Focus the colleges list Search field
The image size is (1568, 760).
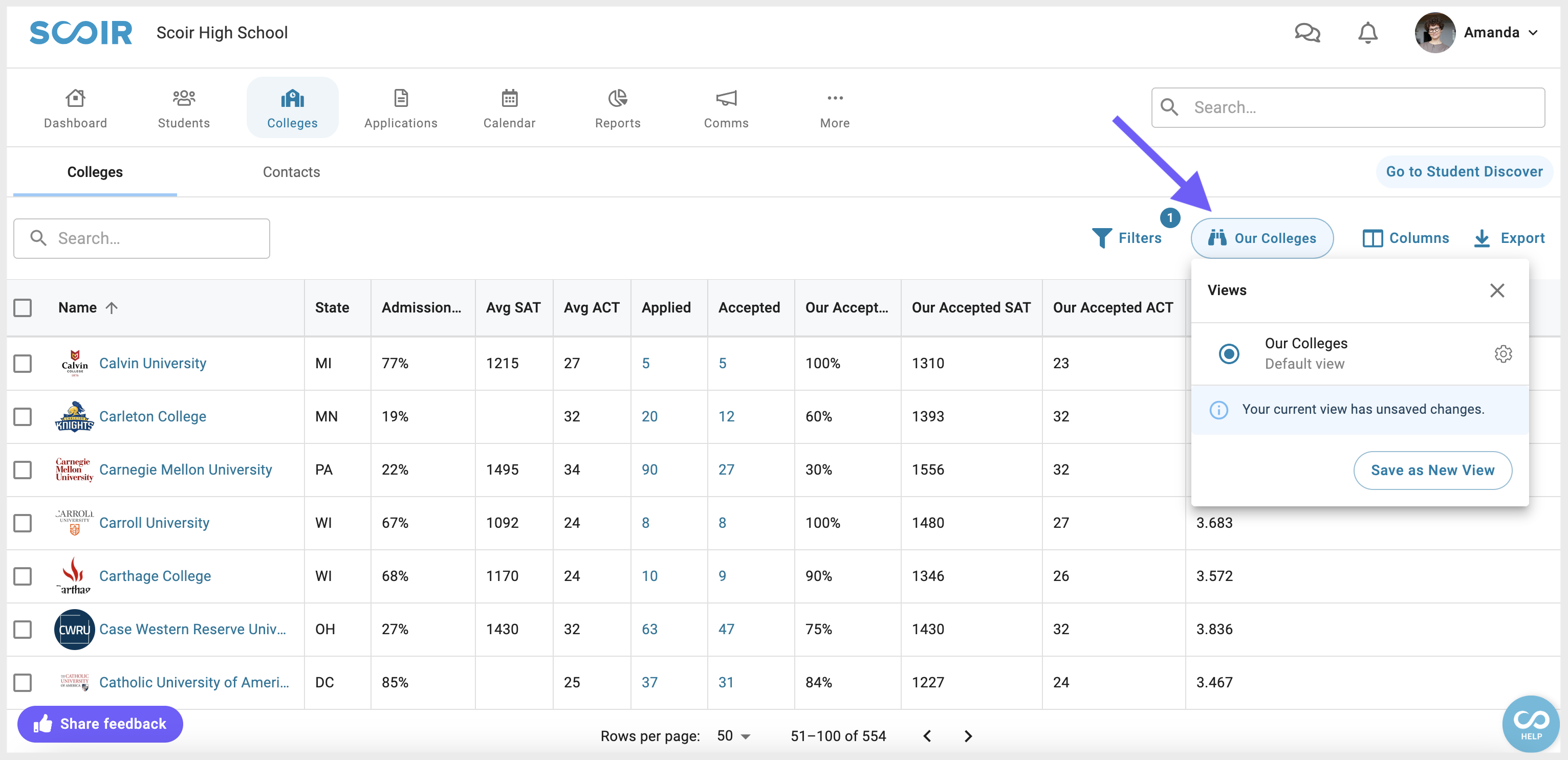141,238
